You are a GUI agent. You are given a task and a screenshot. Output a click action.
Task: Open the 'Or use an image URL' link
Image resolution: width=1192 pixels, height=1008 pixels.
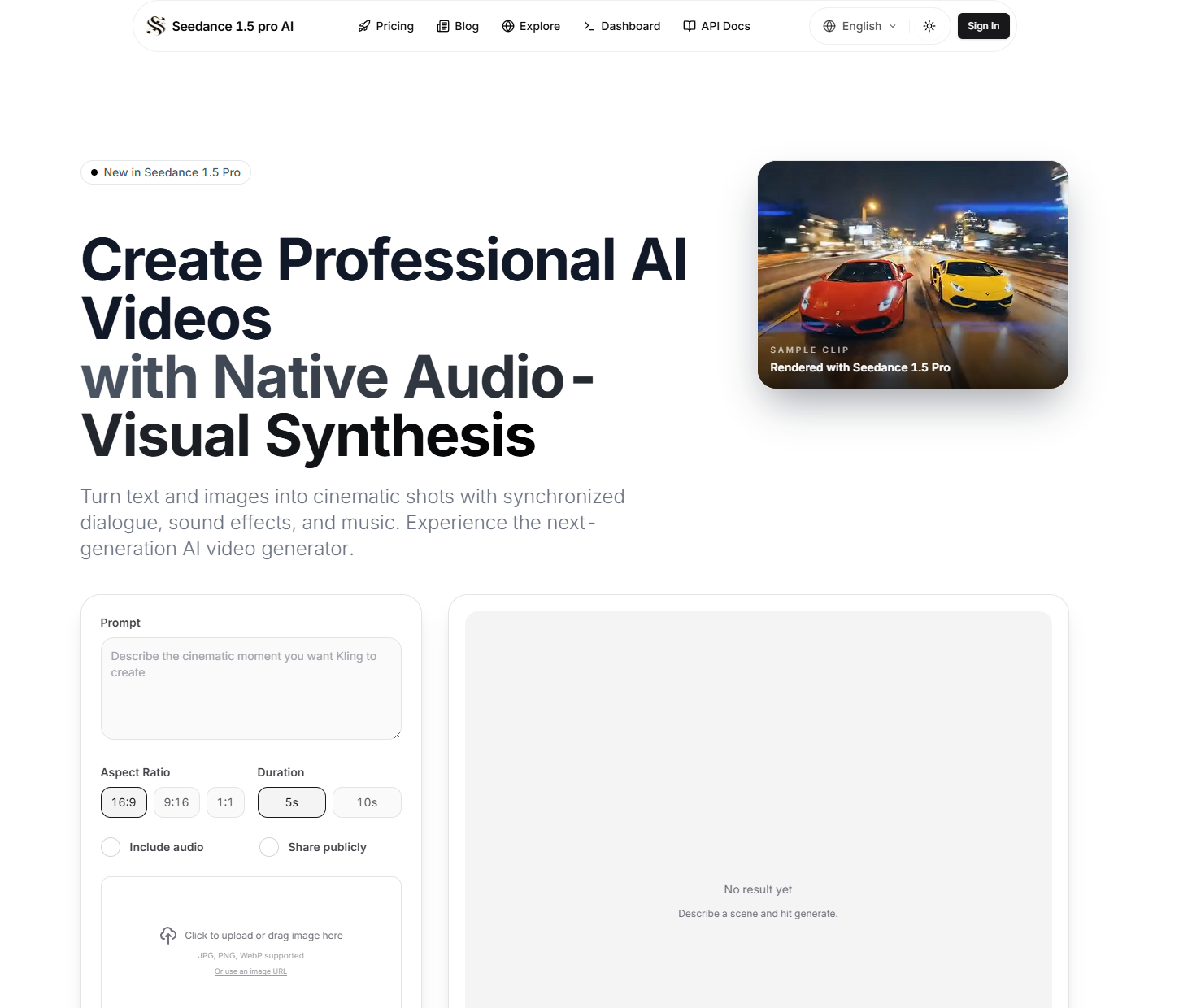pos(250,971)
